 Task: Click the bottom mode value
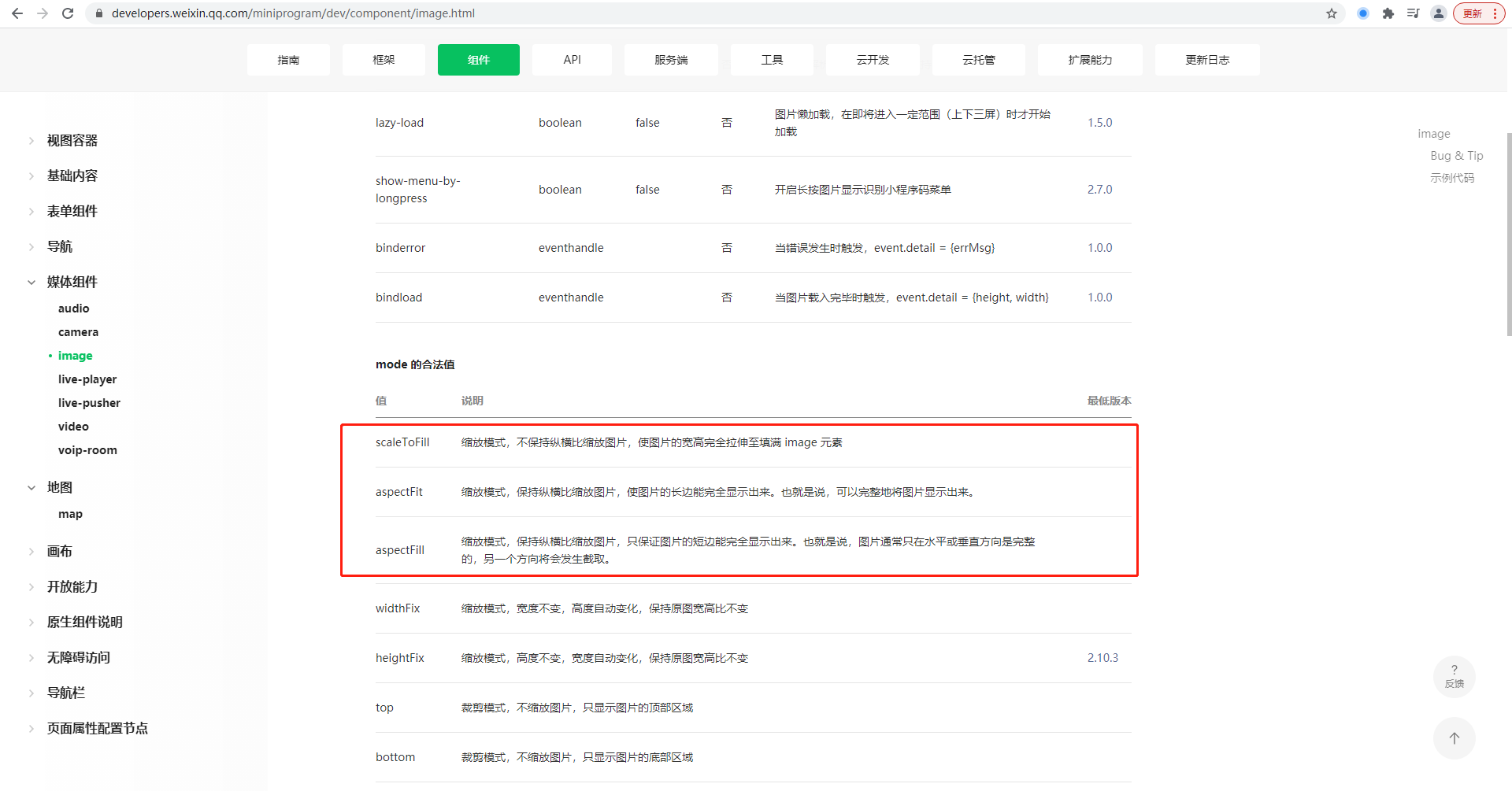click(x=395, y=757)
